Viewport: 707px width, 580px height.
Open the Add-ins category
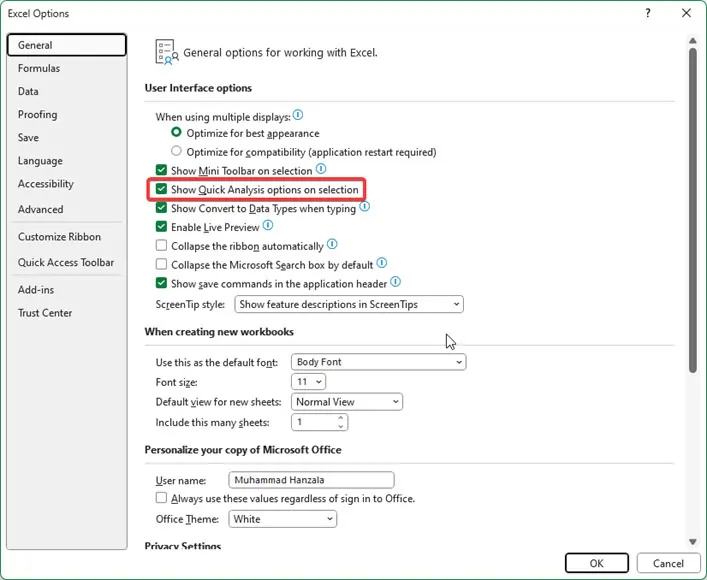(67, 290)
